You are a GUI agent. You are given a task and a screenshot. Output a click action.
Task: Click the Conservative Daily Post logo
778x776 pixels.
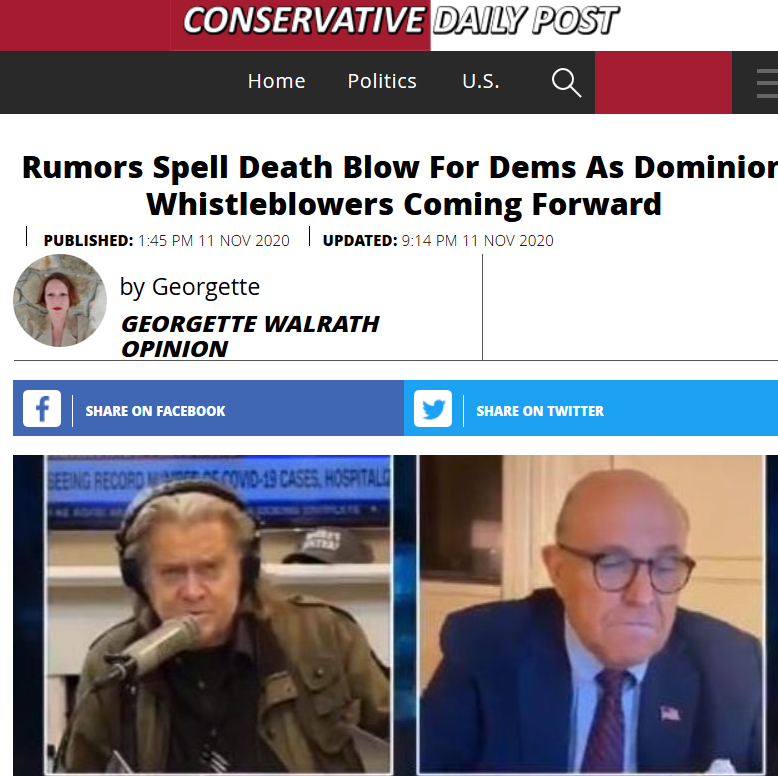tap(401, 21)
